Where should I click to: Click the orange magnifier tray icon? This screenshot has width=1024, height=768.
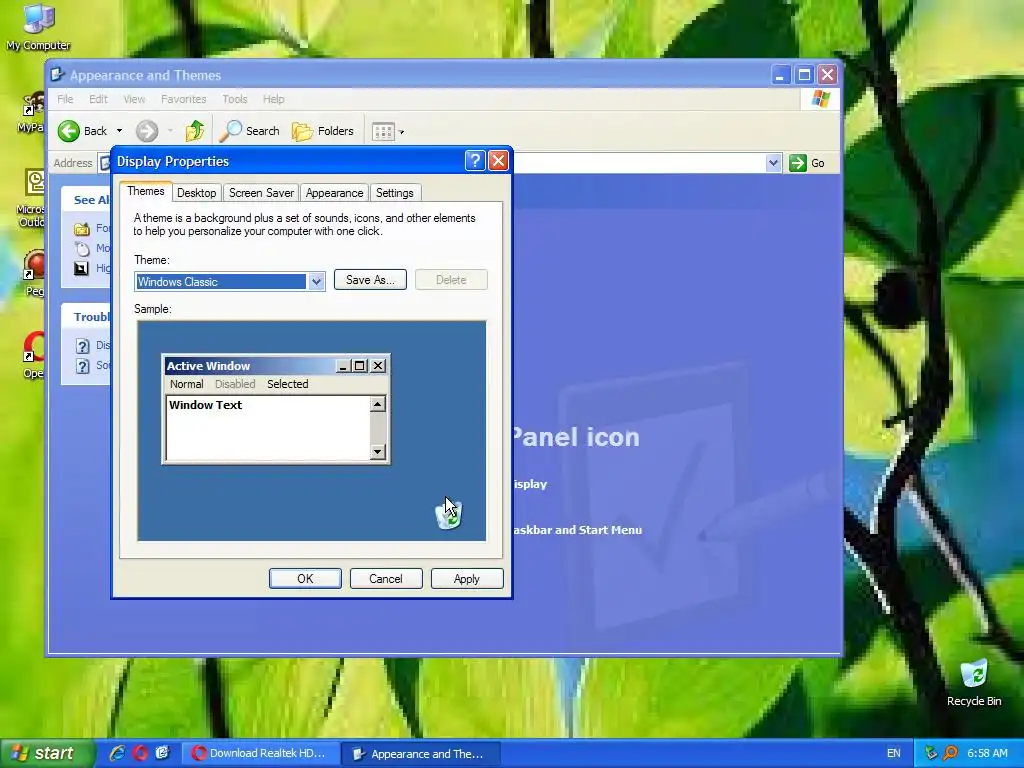(950, 753)
